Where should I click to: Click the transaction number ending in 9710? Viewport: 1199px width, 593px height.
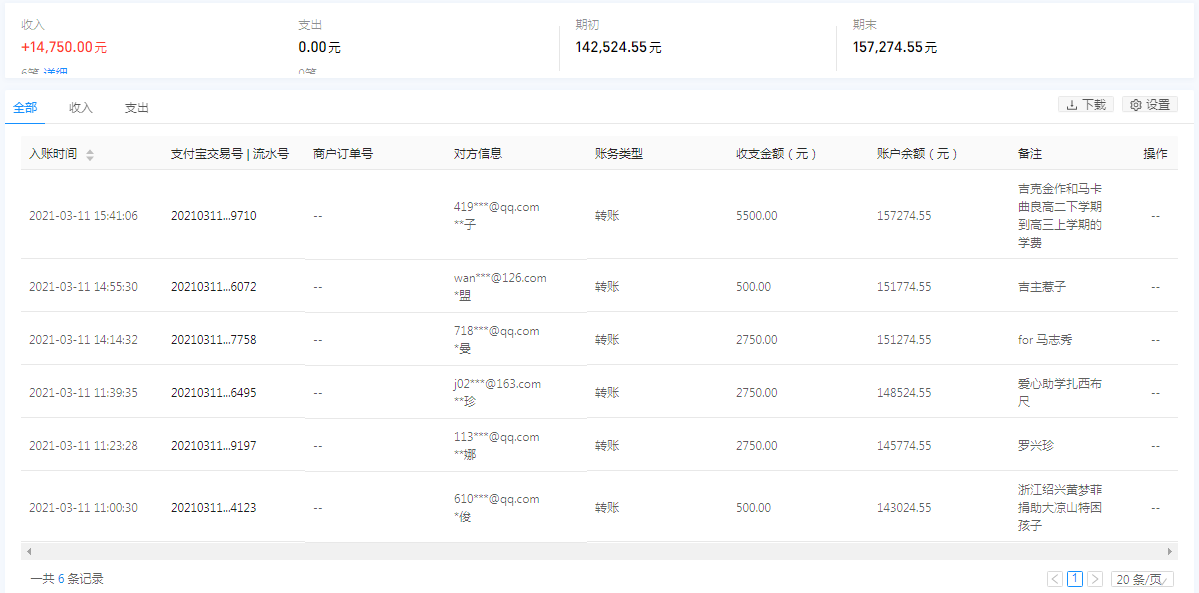point(213,216)
